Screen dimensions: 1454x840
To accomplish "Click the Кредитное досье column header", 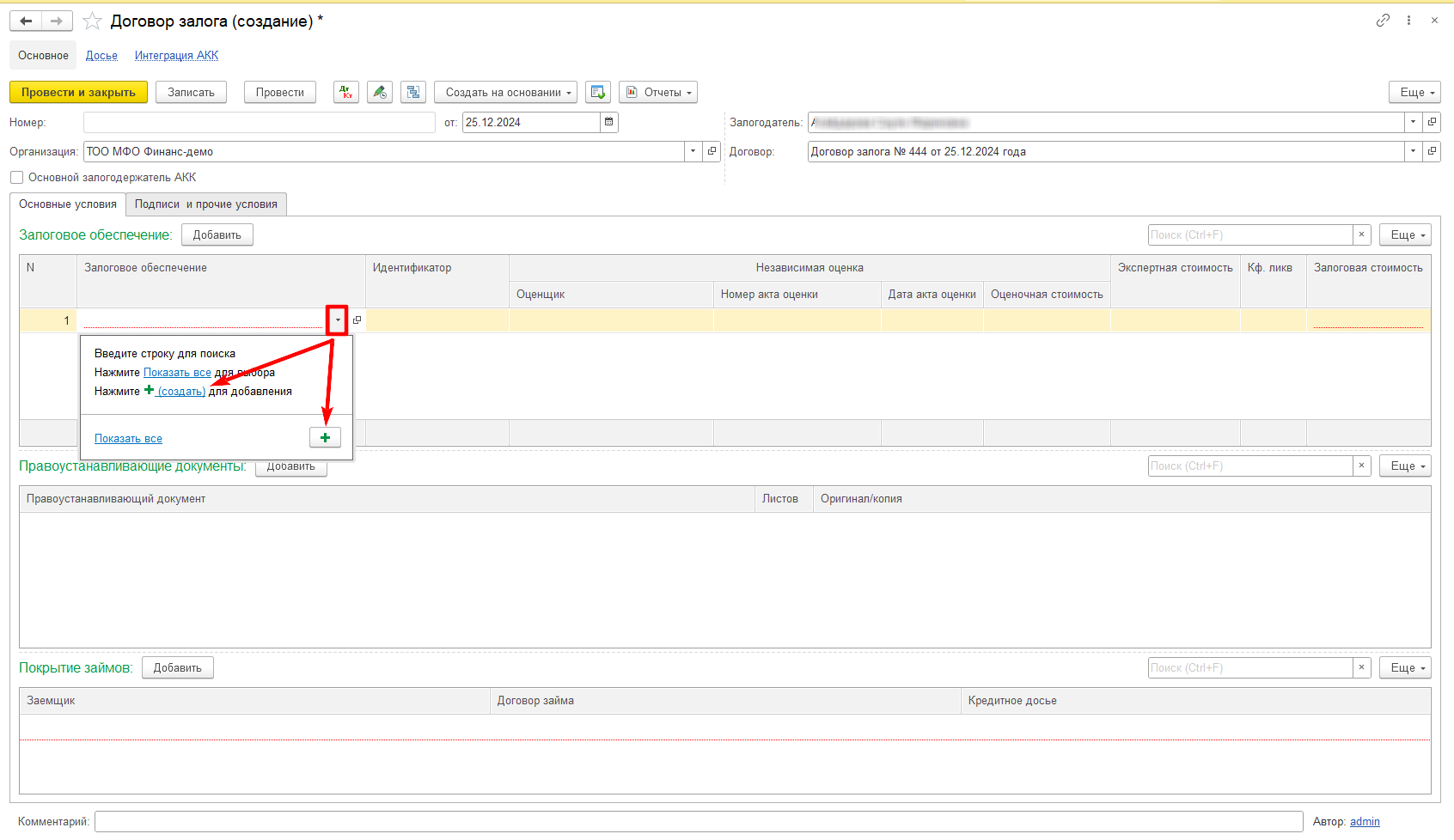I will (x=1195, y=701).
